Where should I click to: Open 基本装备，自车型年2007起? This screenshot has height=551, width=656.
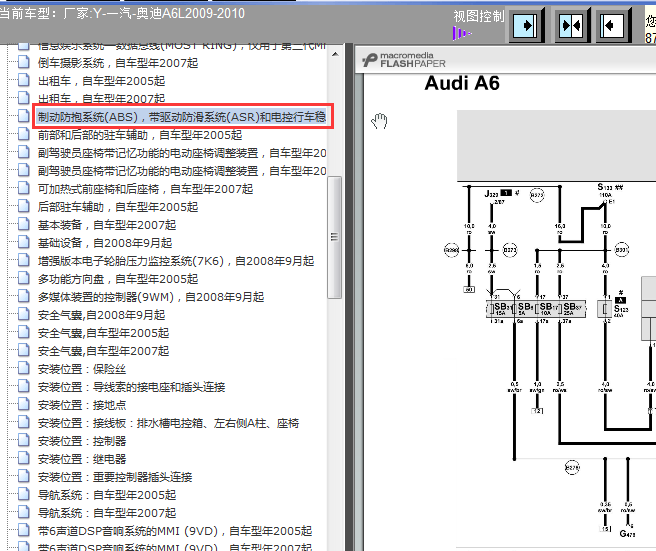[x=107, y=225]
